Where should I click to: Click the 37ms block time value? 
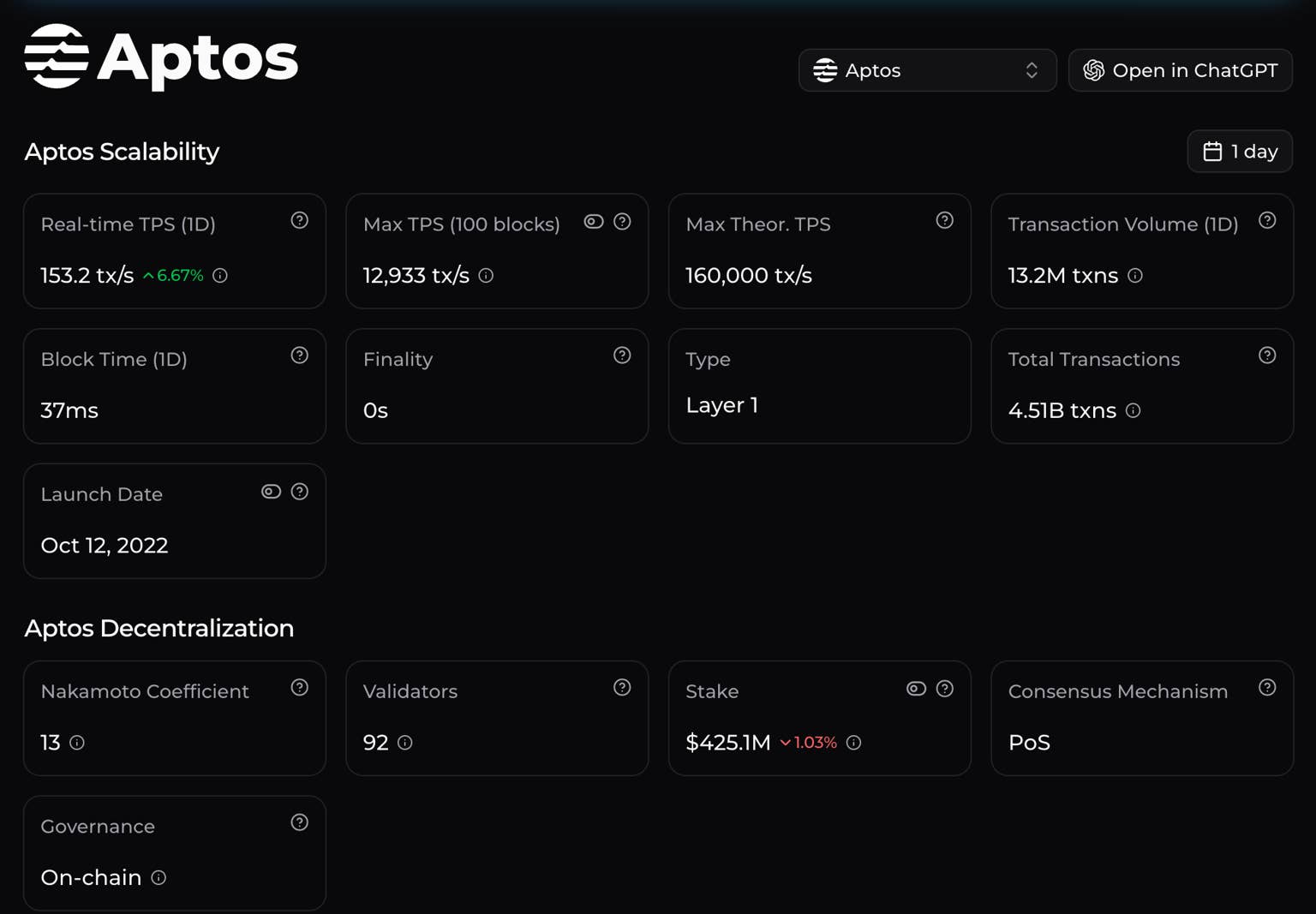click(x=69, y=410)
